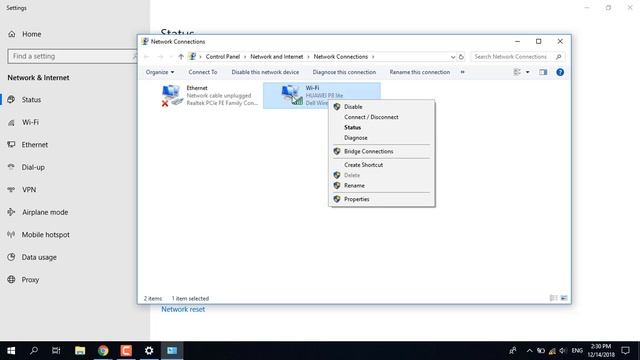The image size is (640, 360).
Task: Open Task View on the taskbar
Action: (56, 351)
